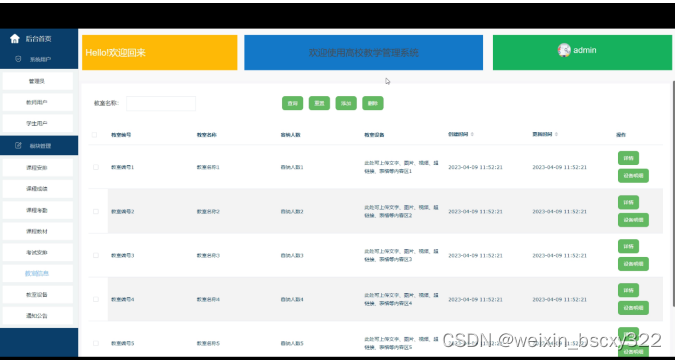Check the box for row 教室编号5
The image size is (676, 360).
coord(96,344)
